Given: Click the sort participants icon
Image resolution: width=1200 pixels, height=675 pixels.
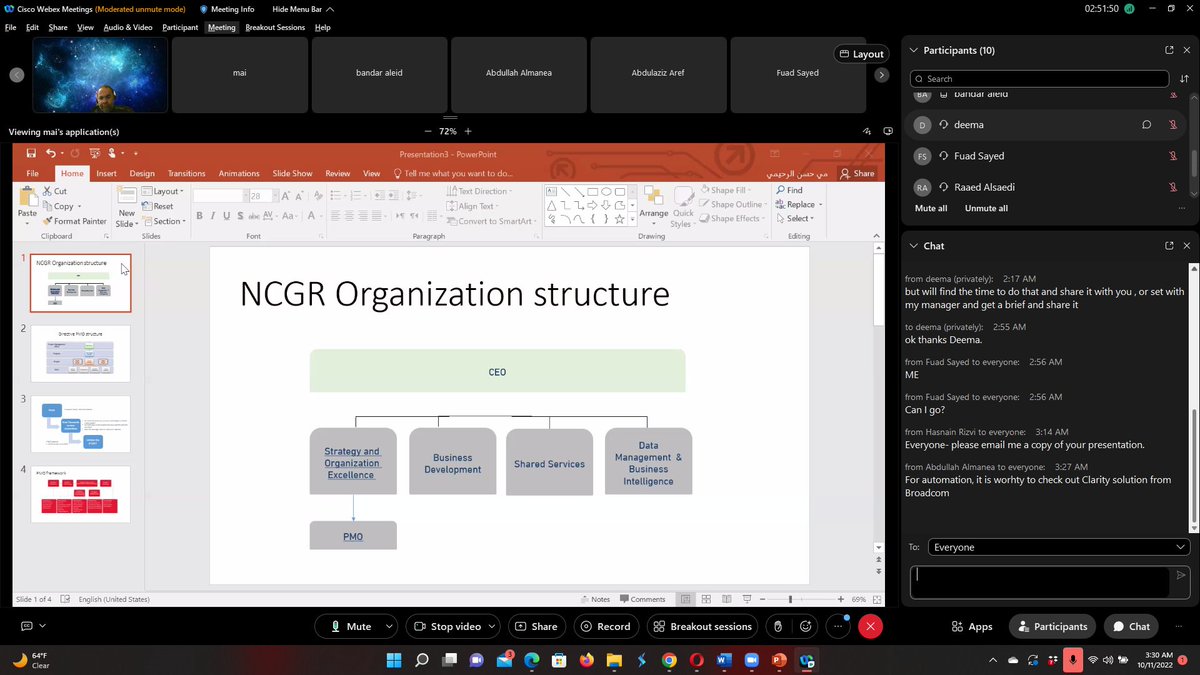Looking at the screenshot, I should coord(1184,78).
